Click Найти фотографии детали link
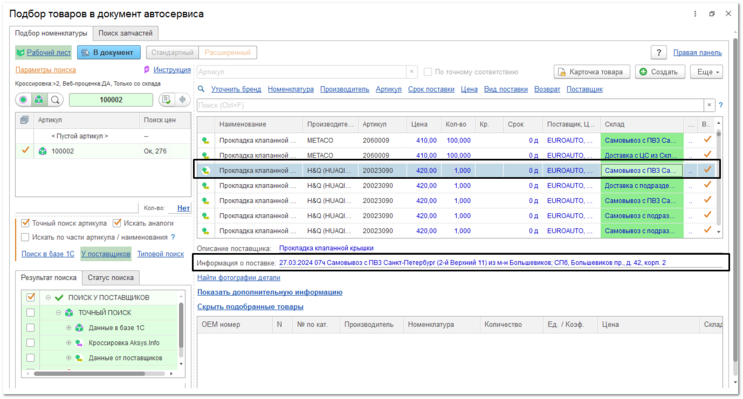The image size is (743, 399). (238, 278)
